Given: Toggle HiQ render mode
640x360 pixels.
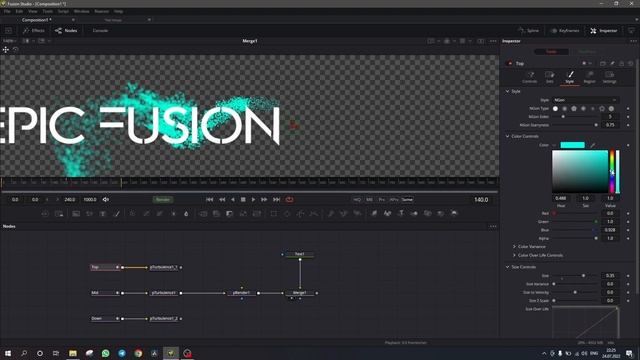Looking at the screenshot, I should pyautogui.click(x=357, y=200).
